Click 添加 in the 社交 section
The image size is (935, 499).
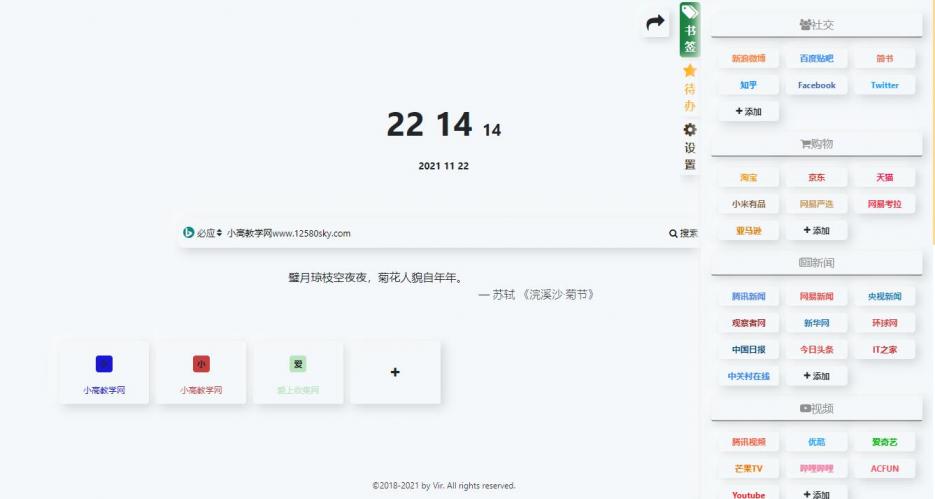pos(748,111)
